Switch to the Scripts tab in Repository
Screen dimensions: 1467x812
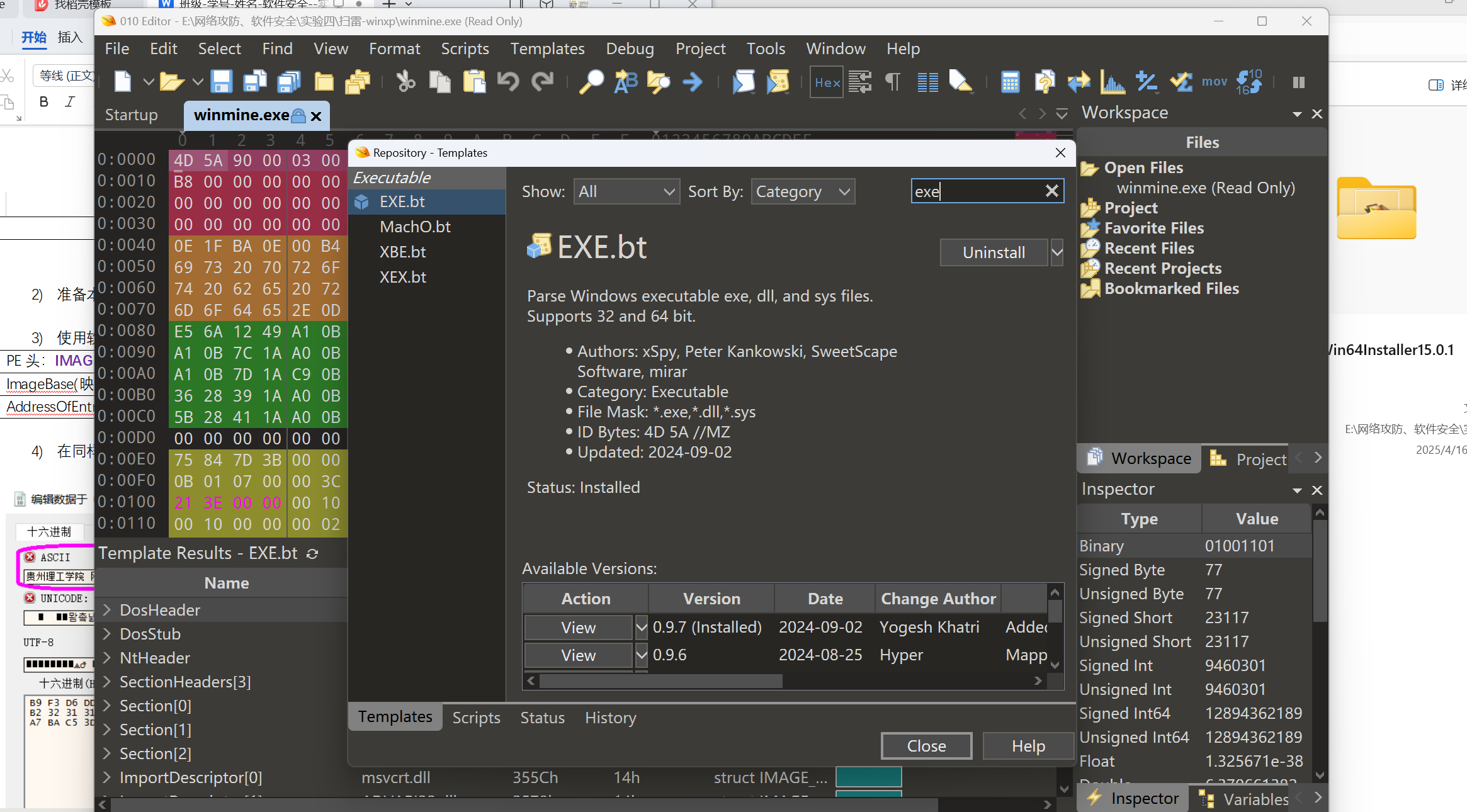[476, 718]
